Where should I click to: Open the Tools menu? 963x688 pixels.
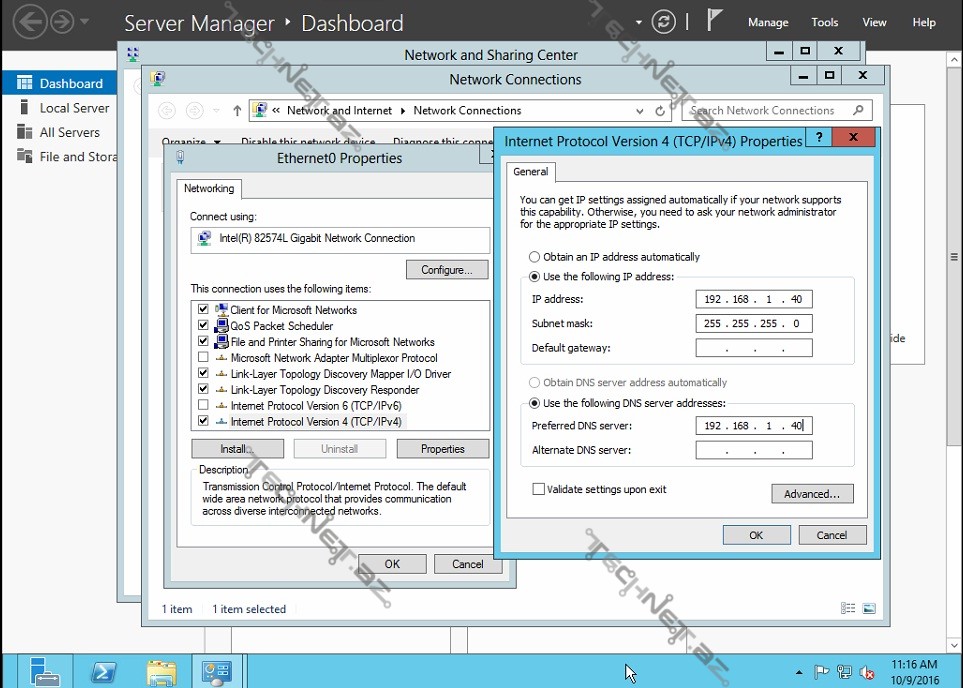click(x=824, y=22)
